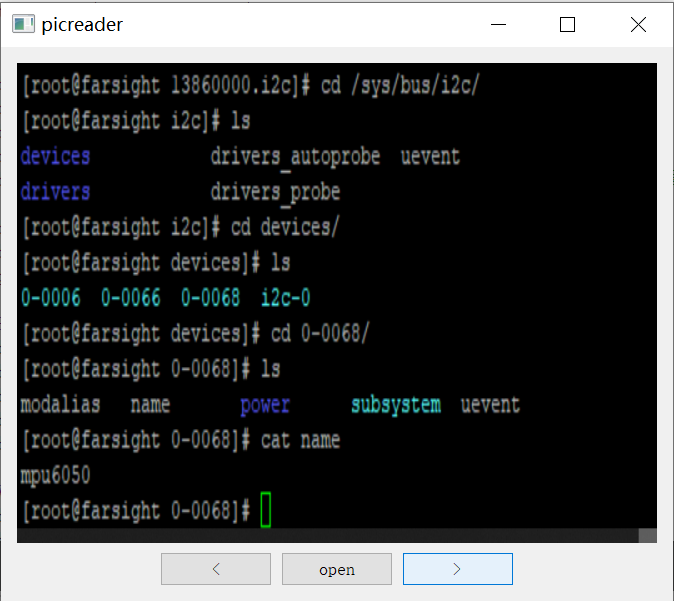
Task: Click 'cd /sys/bus/i2c/' command text
Action: coord(400,86)
